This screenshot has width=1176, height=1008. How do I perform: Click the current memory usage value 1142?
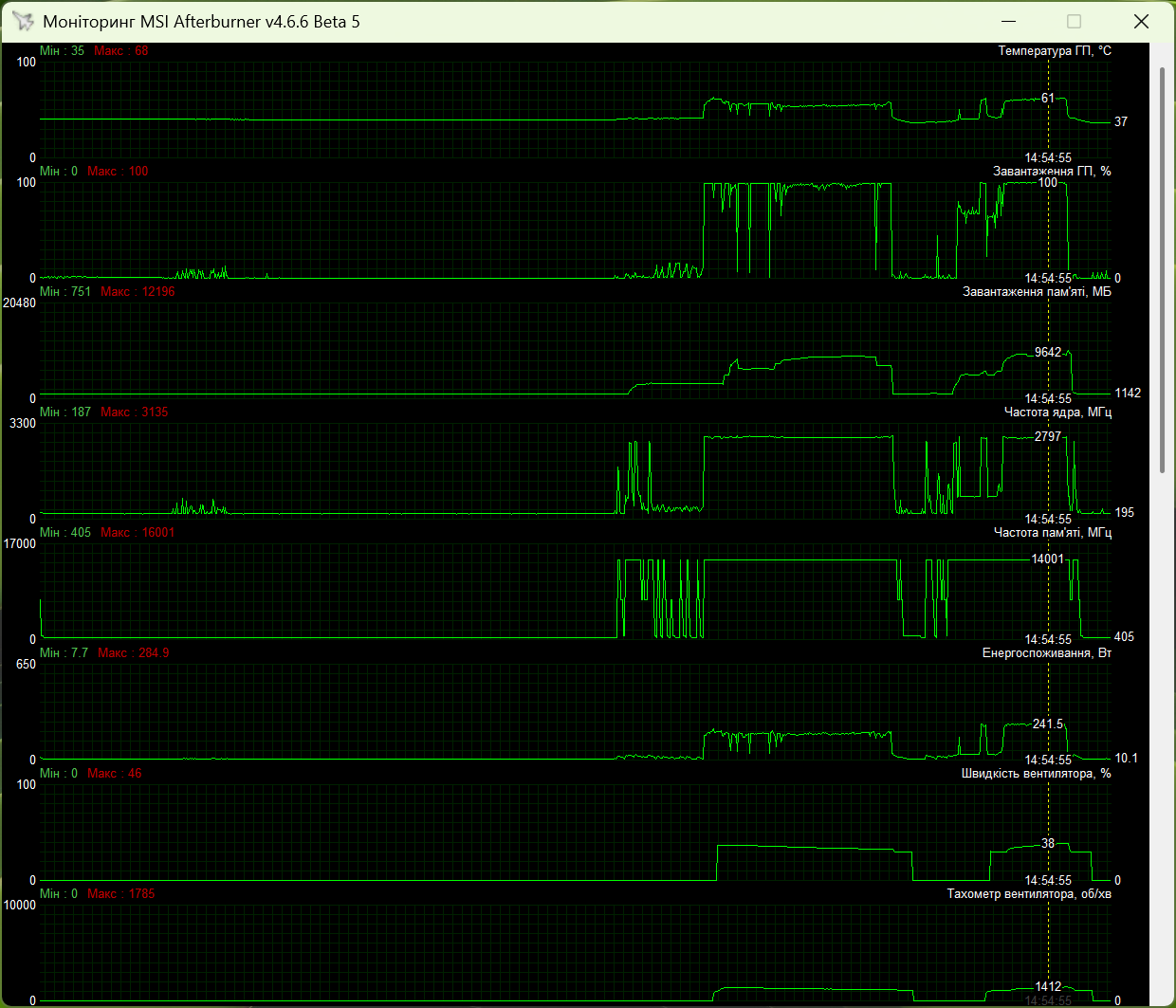tap(1128, 394)
